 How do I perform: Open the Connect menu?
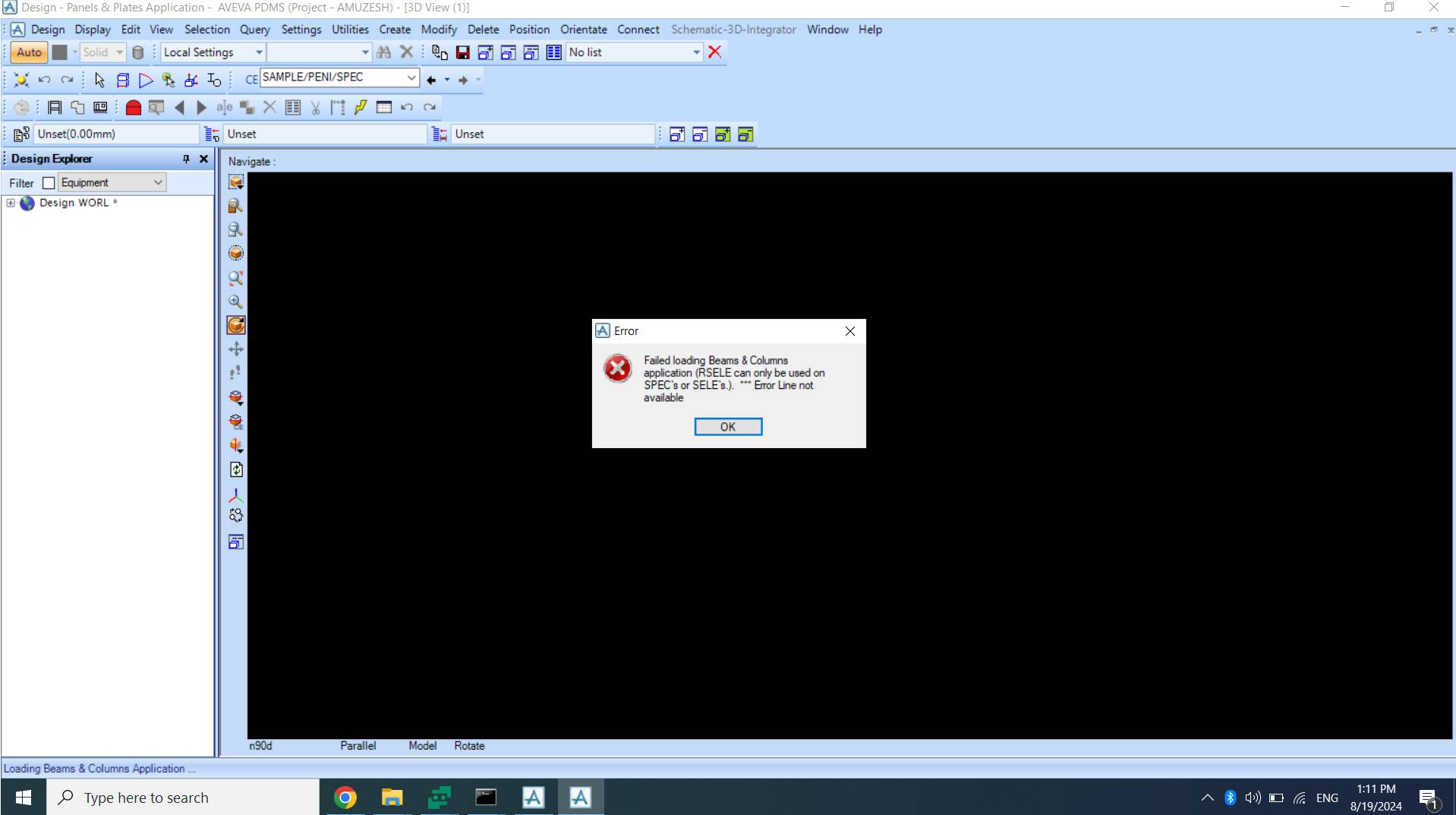coord(638,30)
